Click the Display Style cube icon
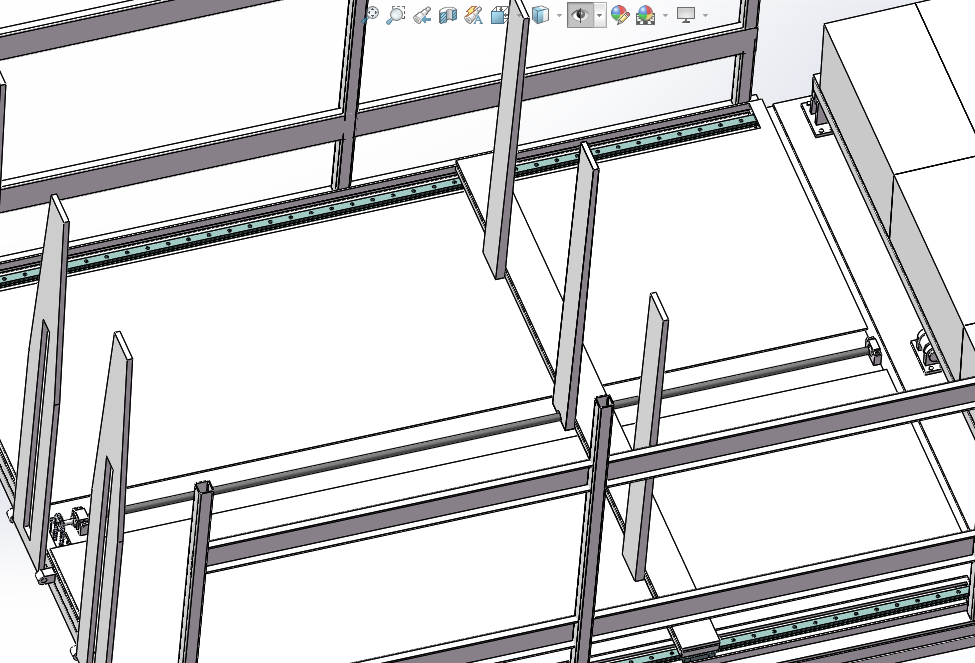975x663 pixels. (x=541, y=15)
